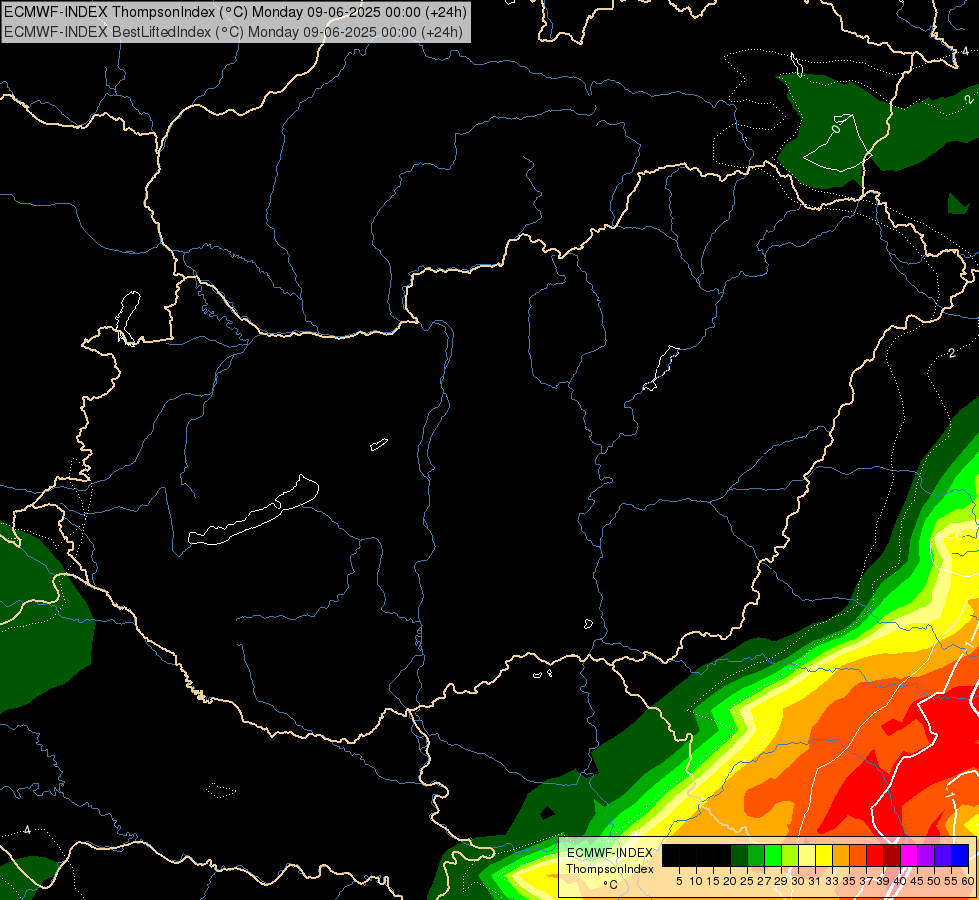Select the pale yellow 30–31 legend swatch
979x900 pixels.
(x=807, y=856)
